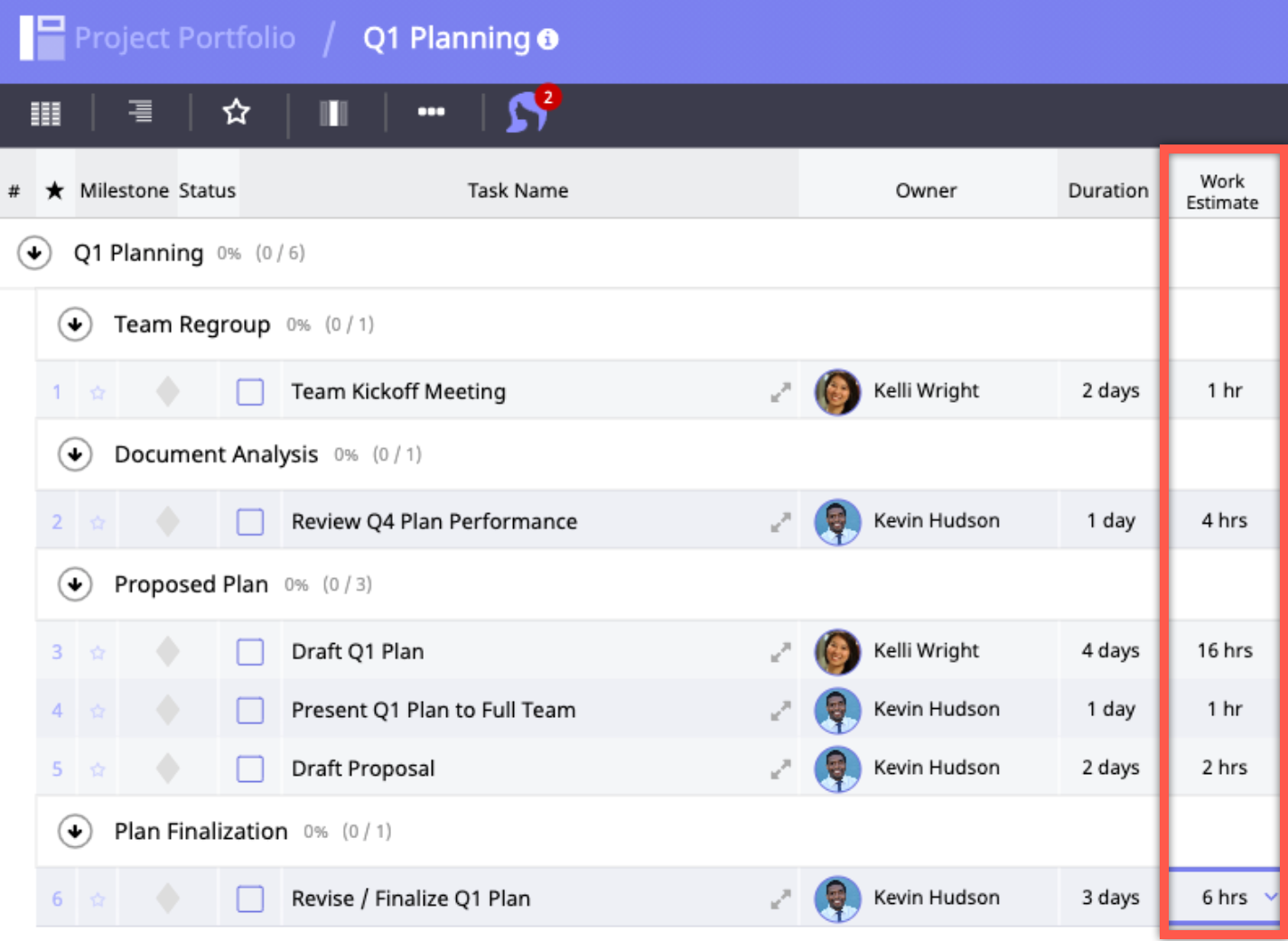1288x941 pixels.
Task: Click the Duration column header
Action: 1108,191
